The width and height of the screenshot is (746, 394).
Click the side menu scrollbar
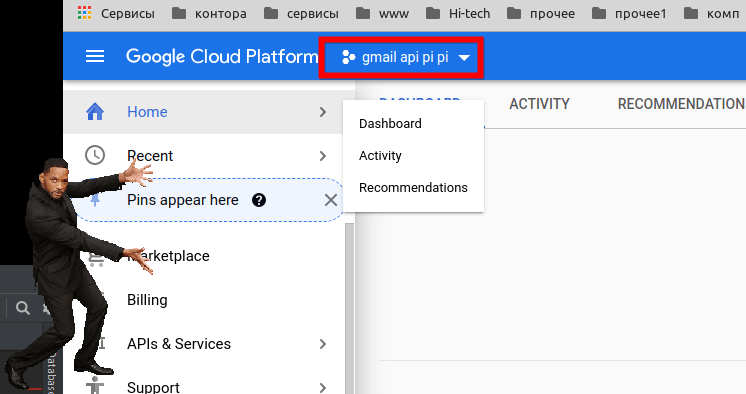(x=350, y=308)
